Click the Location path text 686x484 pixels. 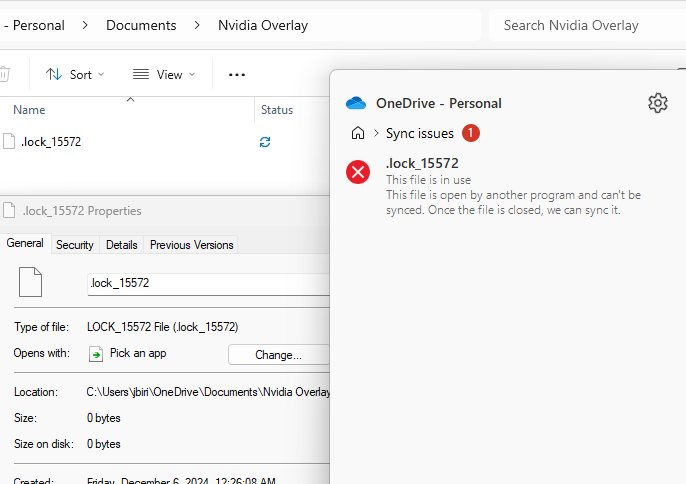(208, 392)
